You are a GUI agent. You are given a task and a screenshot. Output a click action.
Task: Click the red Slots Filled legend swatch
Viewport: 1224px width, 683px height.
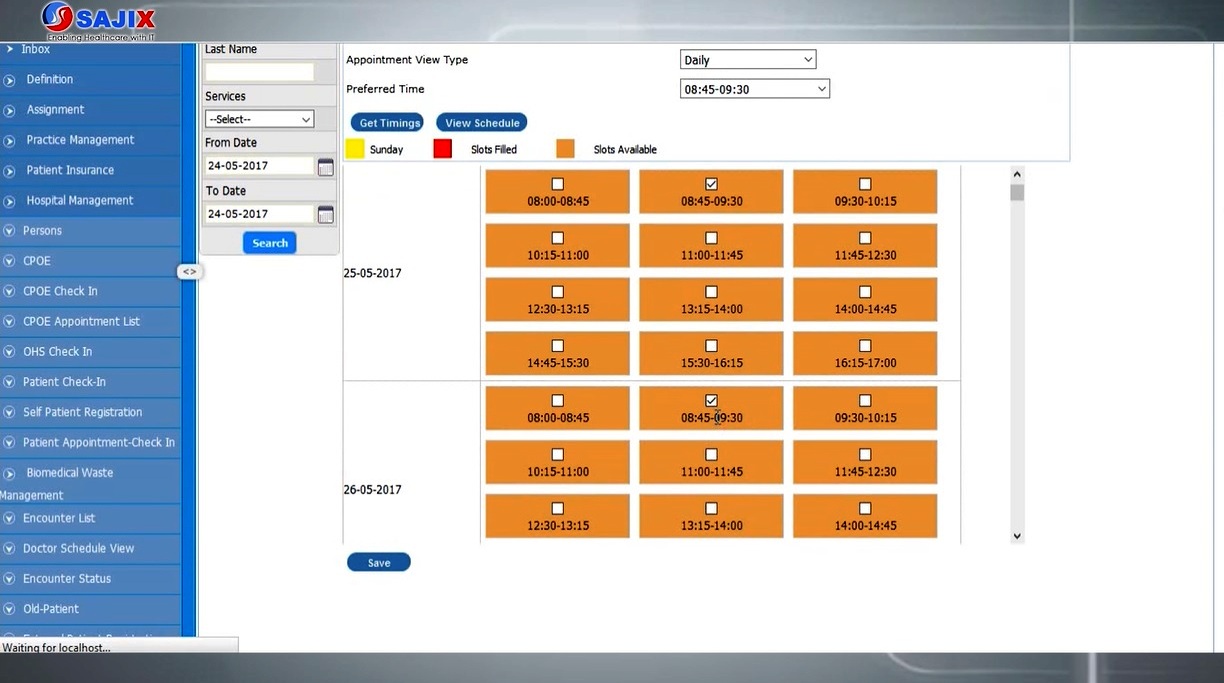[442, 149]
